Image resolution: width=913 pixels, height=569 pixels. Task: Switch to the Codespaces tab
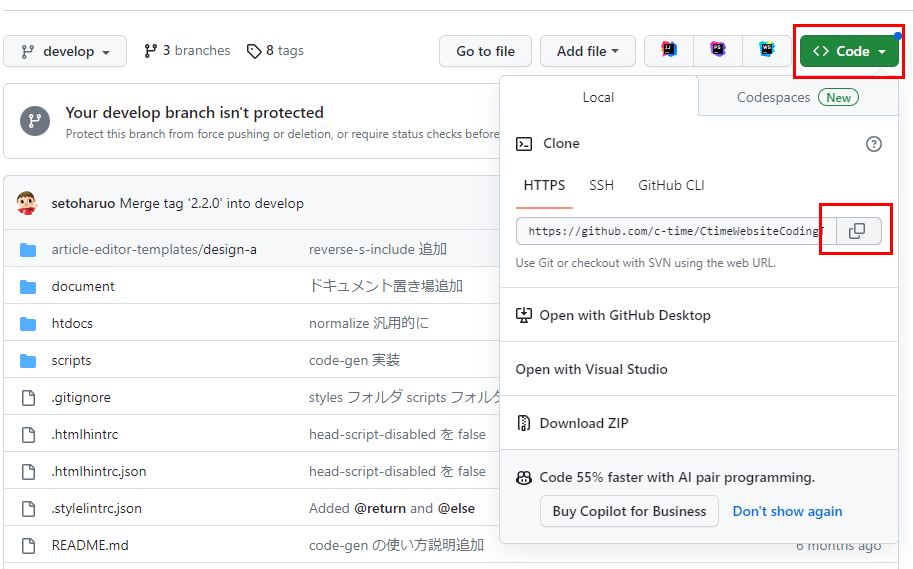coord(796,97)
